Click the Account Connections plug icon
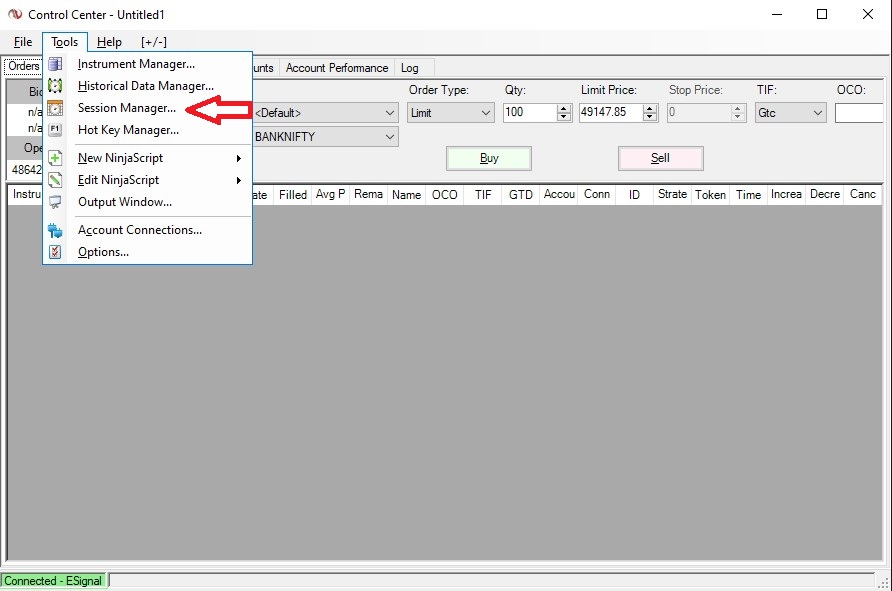The height and width of the screenshot is (591, 892). pos(55,230)
